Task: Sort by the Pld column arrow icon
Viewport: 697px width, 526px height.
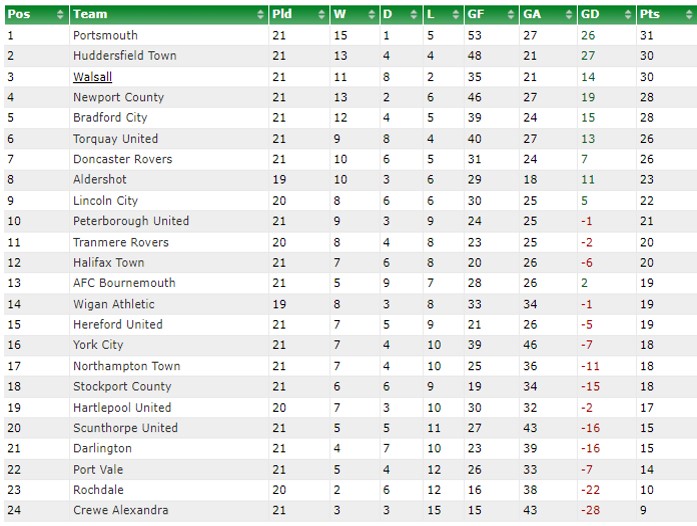Action: point(322,15)
